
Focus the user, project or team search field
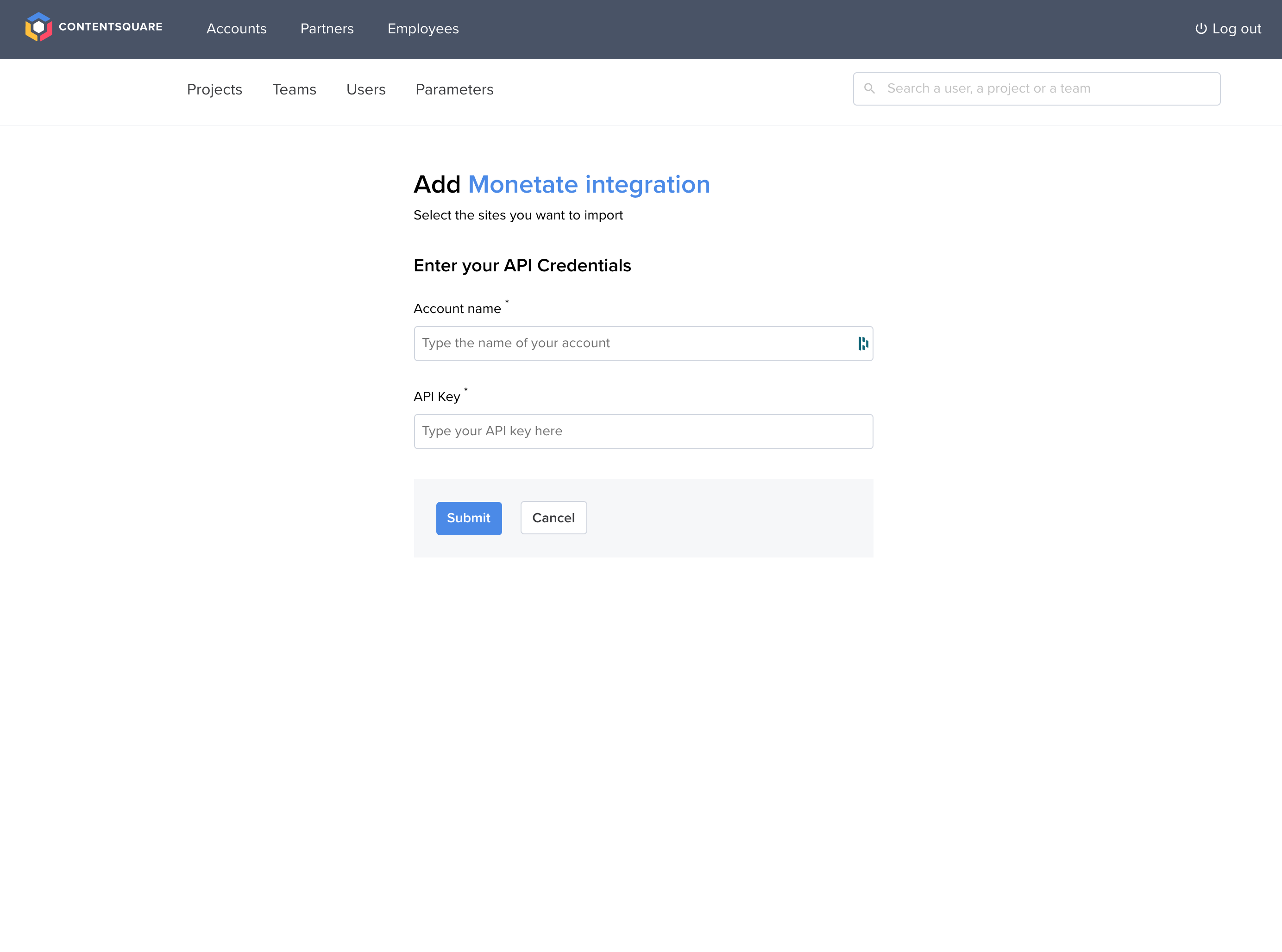coord(1037,89)
